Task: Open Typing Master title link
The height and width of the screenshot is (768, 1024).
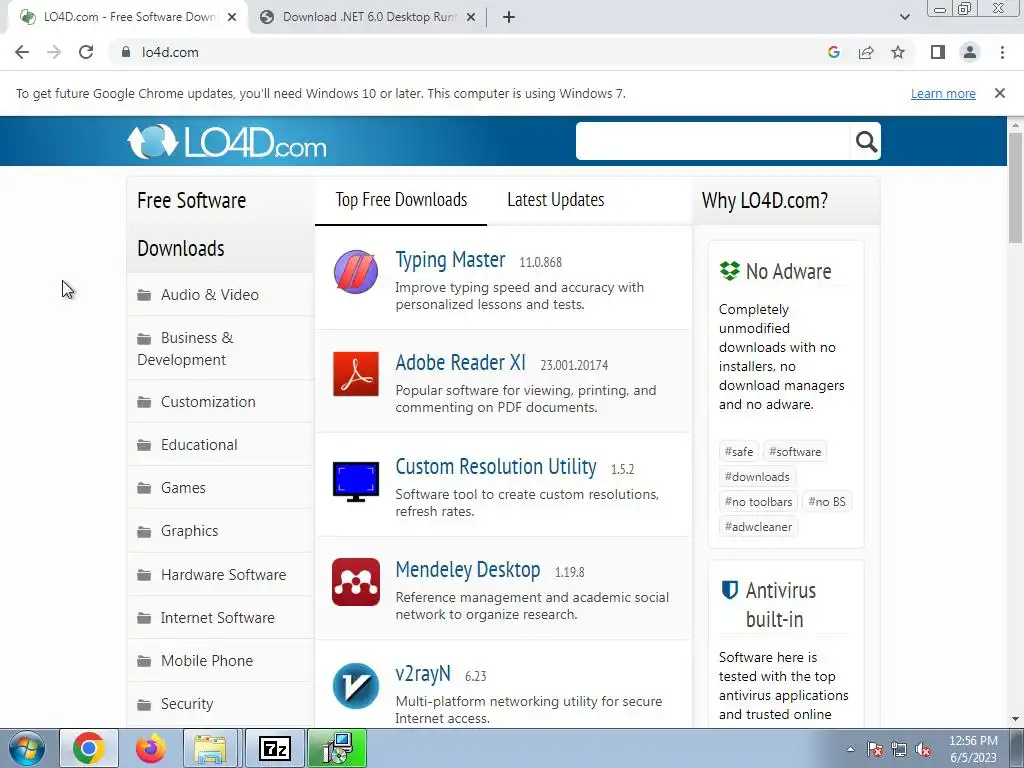Action: point(450,260)
